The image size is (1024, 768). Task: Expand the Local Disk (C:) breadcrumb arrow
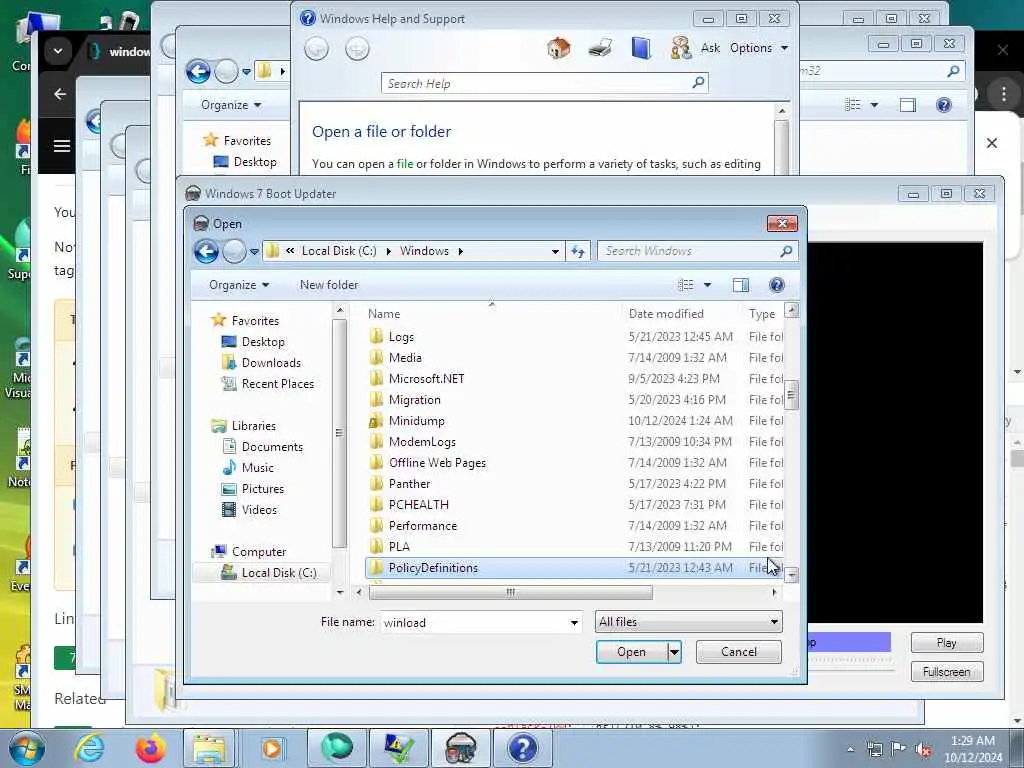pyautogui.click(x=389, y=251)
